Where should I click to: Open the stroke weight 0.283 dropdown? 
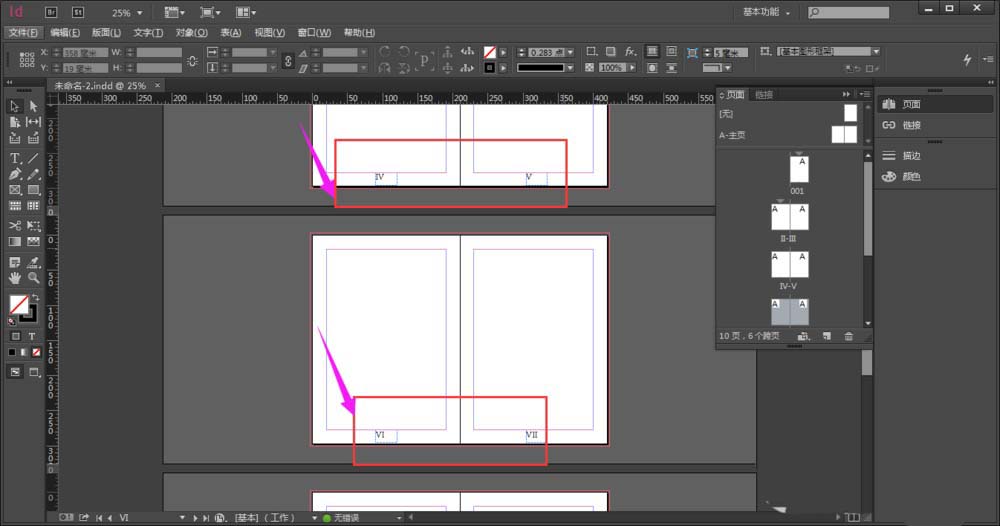click(570, 52)
